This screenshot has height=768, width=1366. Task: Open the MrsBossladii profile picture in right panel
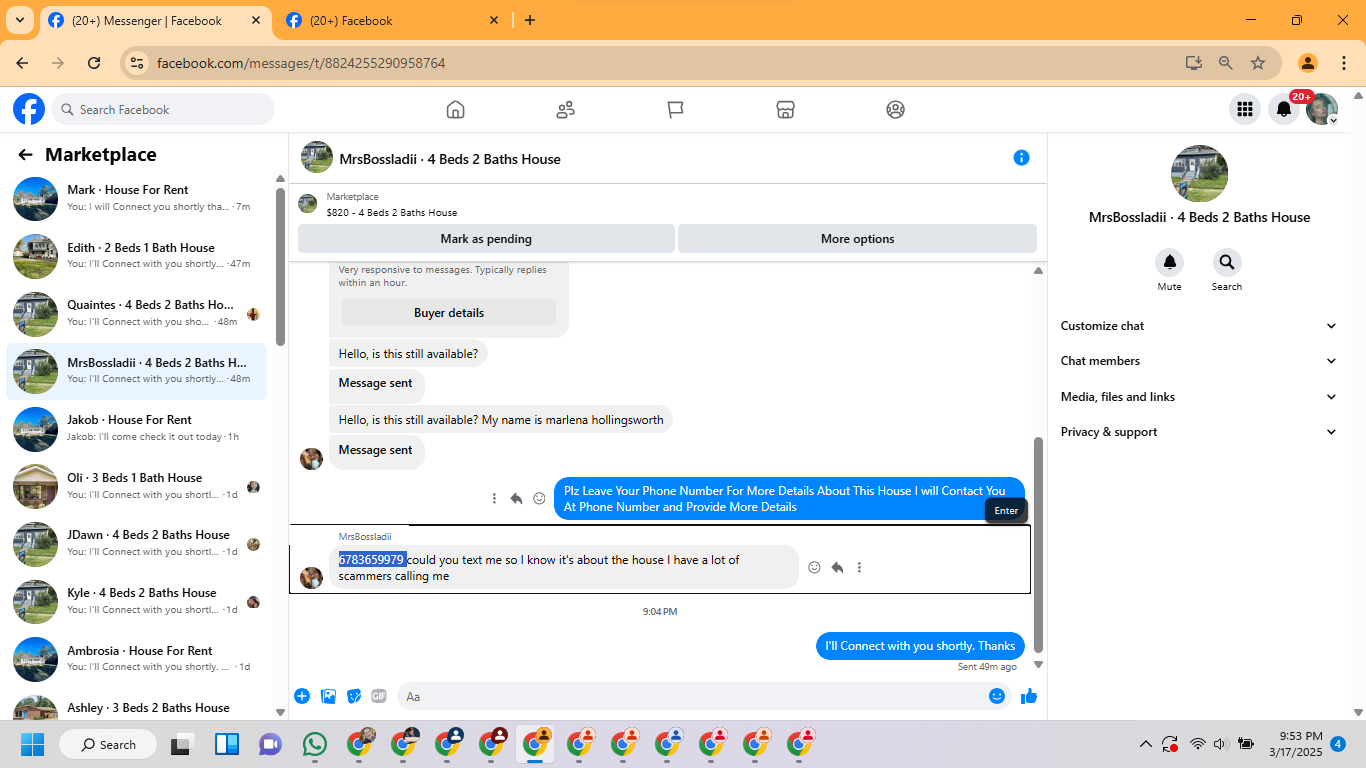(1199, 173)
